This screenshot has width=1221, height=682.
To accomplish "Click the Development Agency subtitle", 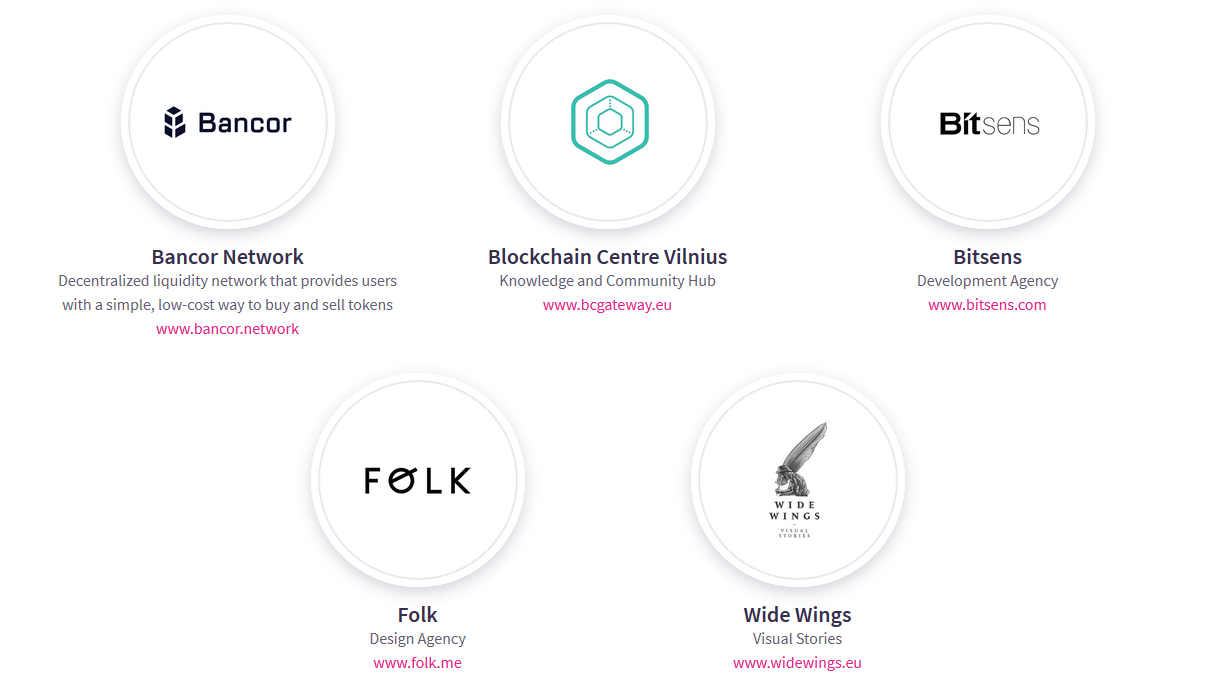I will tap(988, 281).
